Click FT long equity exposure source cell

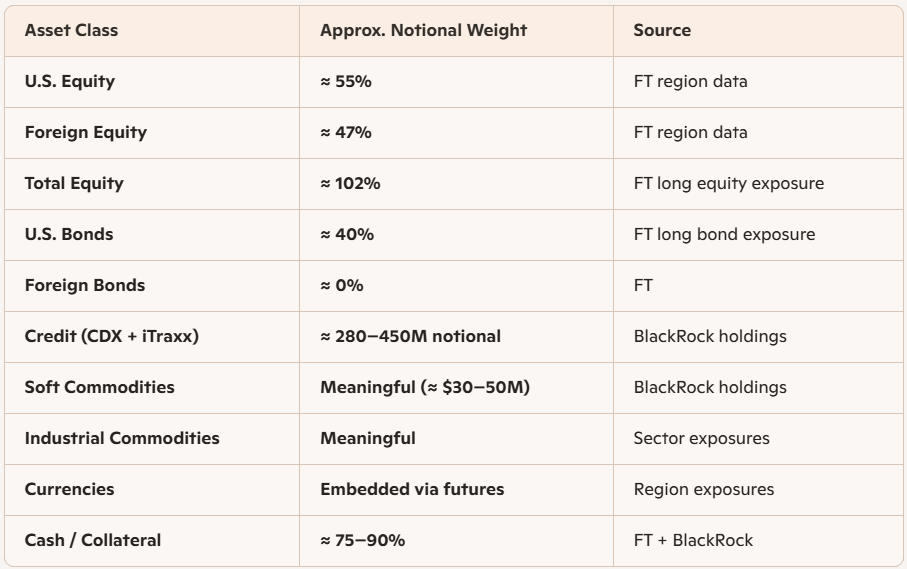coord(729,183)
